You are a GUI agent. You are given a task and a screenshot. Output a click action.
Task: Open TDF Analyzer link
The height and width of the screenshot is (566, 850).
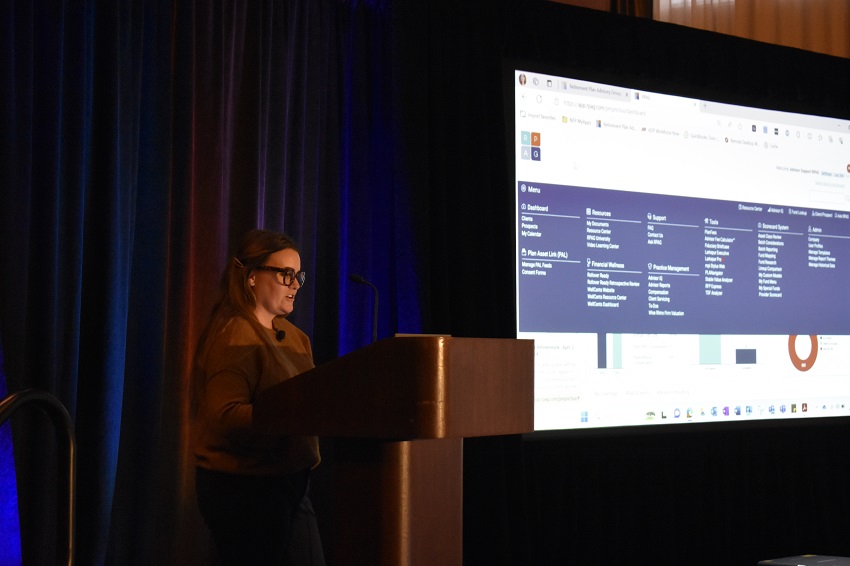[713, 293]
